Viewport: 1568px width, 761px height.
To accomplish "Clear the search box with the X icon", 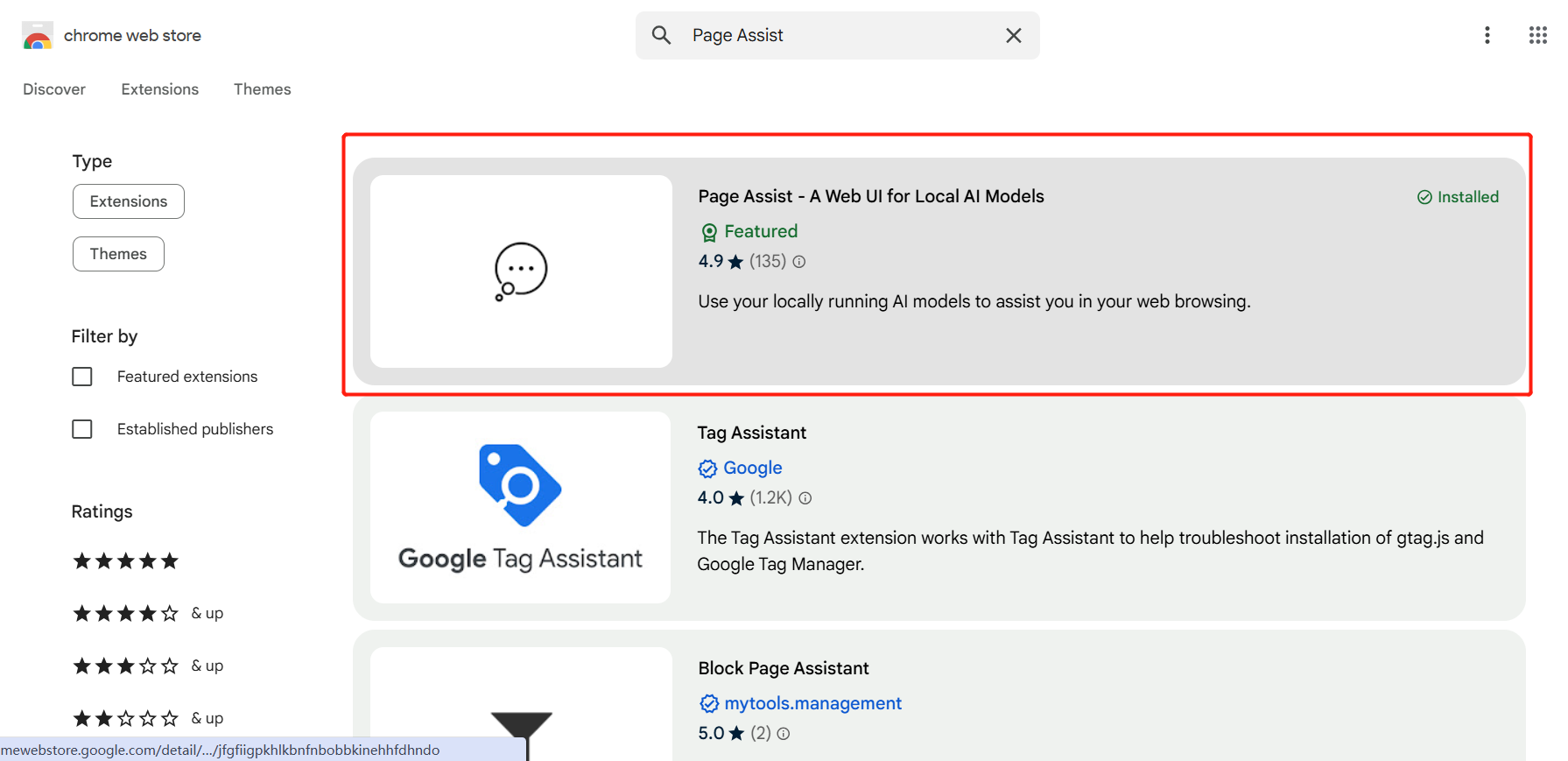I will tap(1013, 35).
